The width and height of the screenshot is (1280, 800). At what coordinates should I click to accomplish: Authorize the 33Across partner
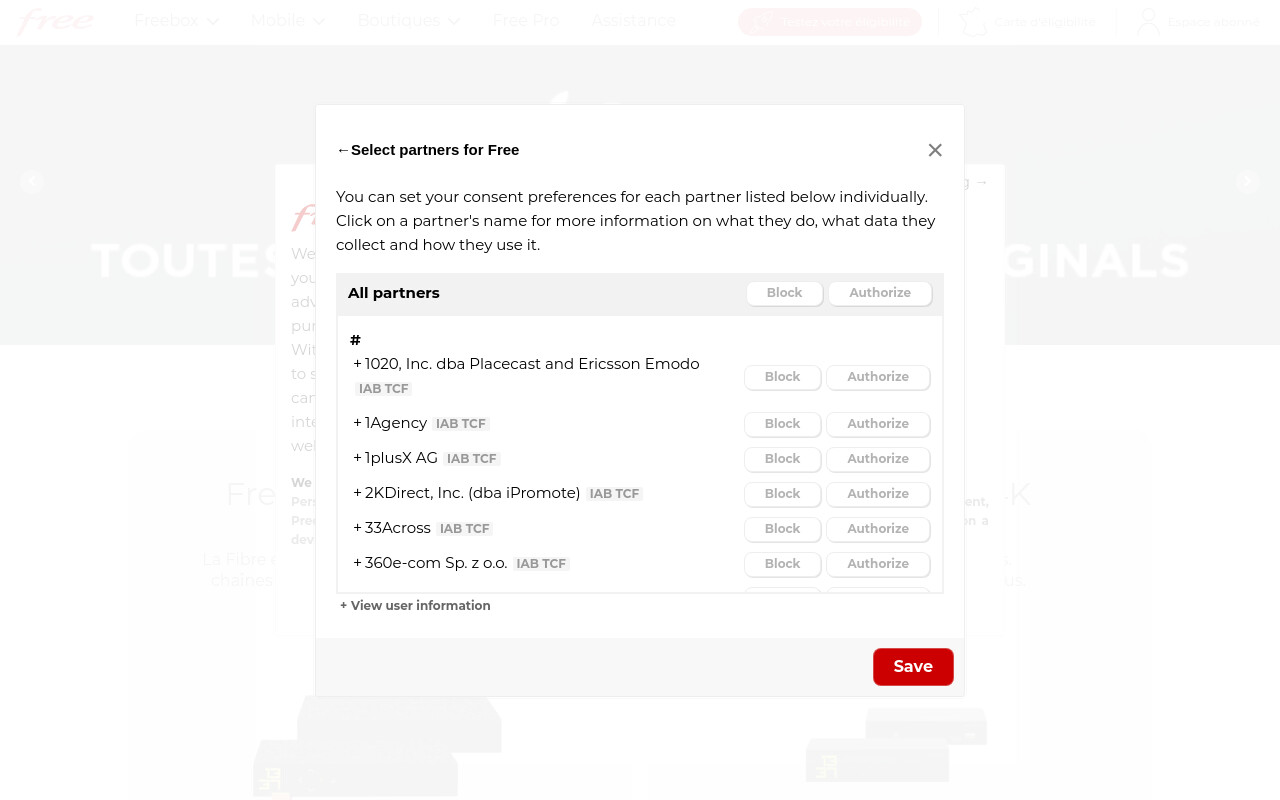(x=878, y=529)
